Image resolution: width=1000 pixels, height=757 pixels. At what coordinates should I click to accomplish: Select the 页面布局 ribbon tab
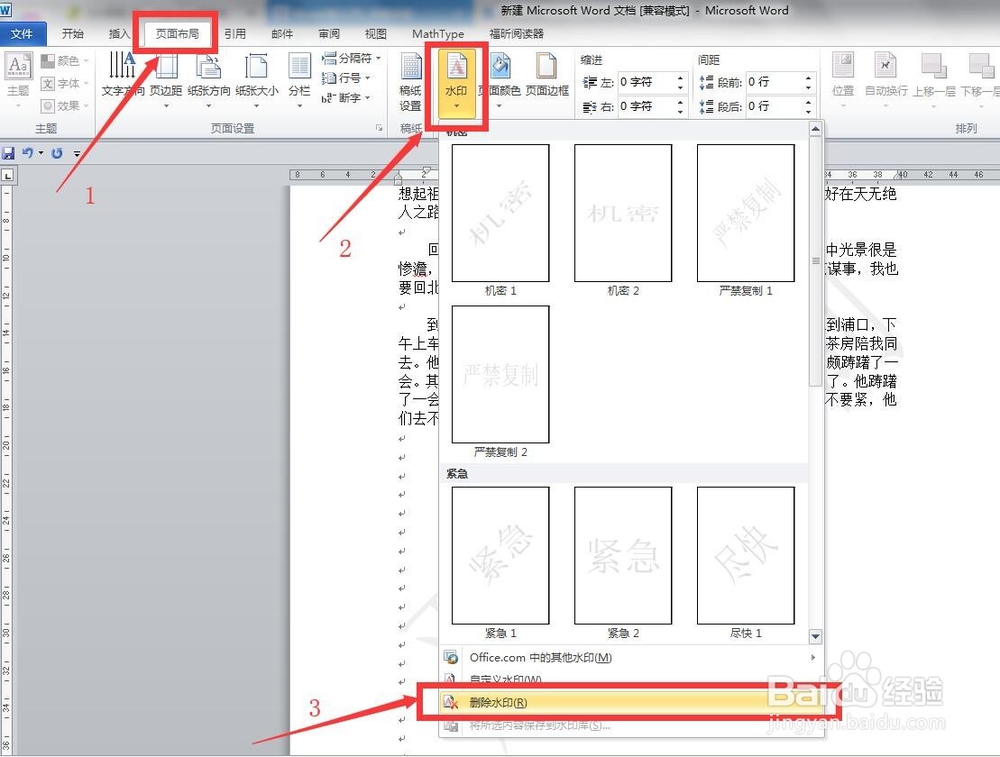click(177, 34)
